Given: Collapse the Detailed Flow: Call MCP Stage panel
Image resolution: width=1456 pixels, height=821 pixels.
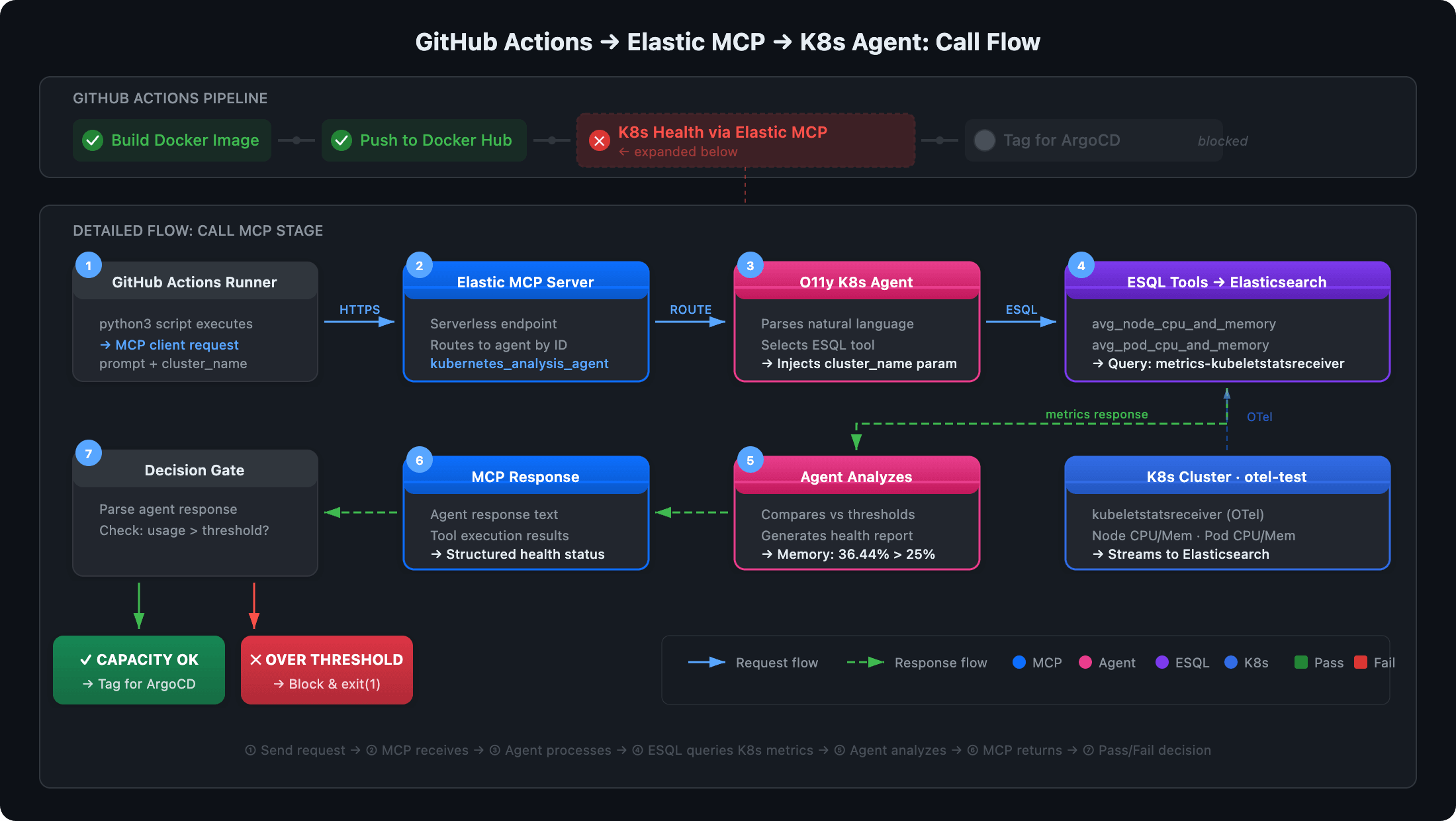Looking at the screenshot, I should (198, 230).
